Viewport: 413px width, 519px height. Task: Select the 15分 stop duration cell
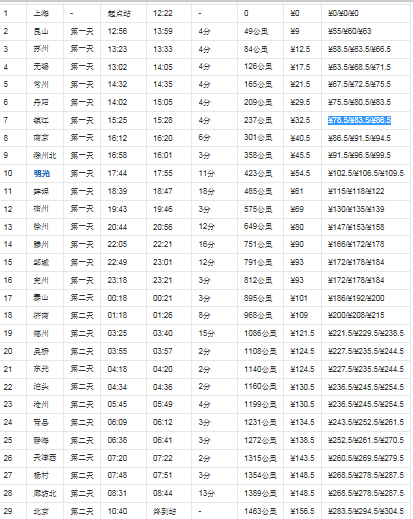(207, 333)
